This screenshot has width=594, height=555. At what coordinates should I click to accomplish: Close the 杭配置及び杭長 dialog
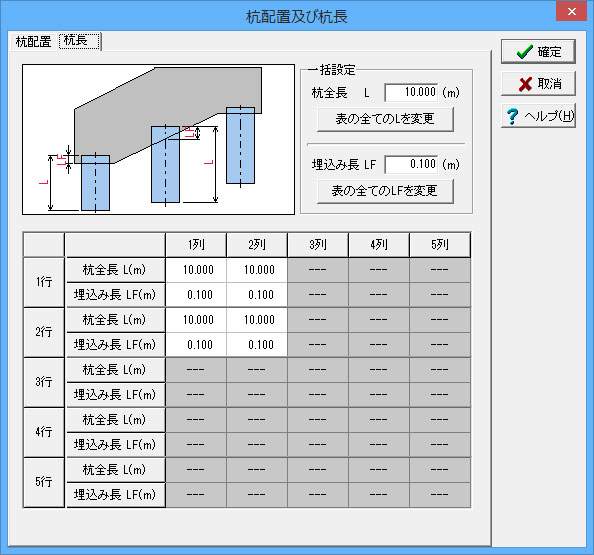coord(571,11)
